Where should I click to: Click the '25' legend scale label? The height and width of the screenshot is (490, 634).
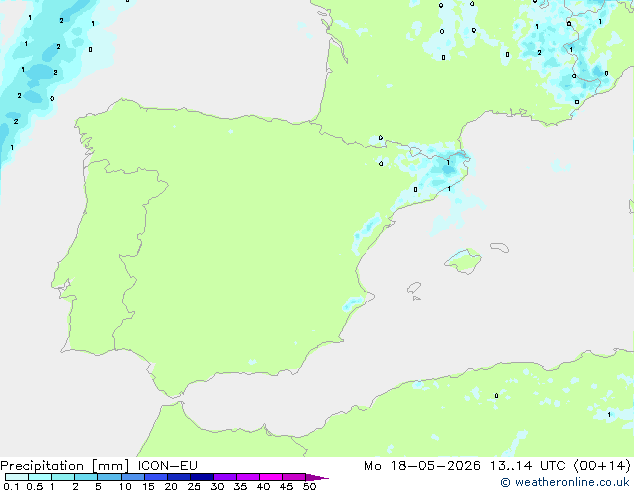click(x=194, y=486)
